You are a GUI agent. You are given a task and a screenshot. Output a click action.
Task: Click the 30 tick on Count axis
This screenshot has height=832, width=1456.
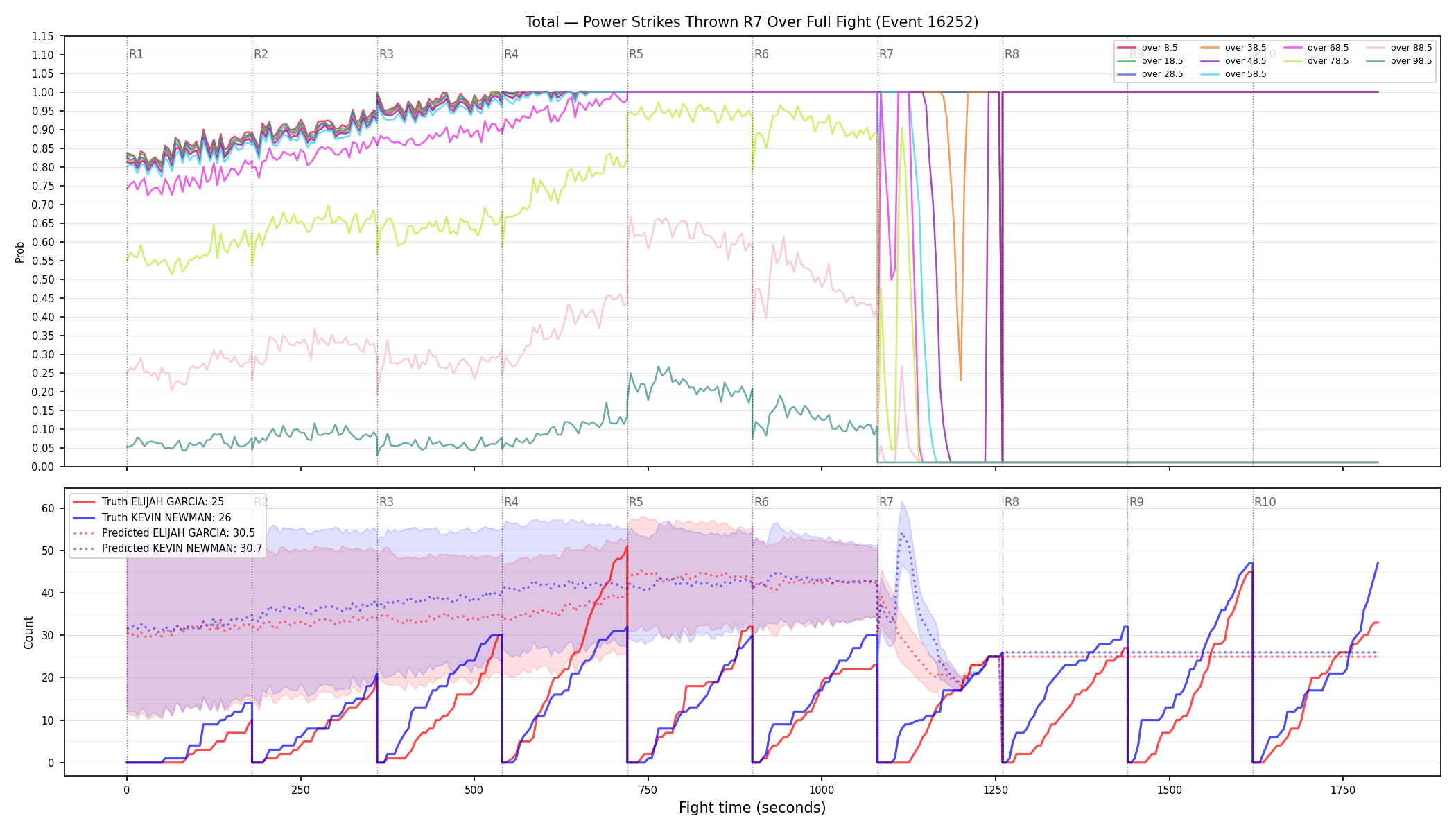(48, 635)
